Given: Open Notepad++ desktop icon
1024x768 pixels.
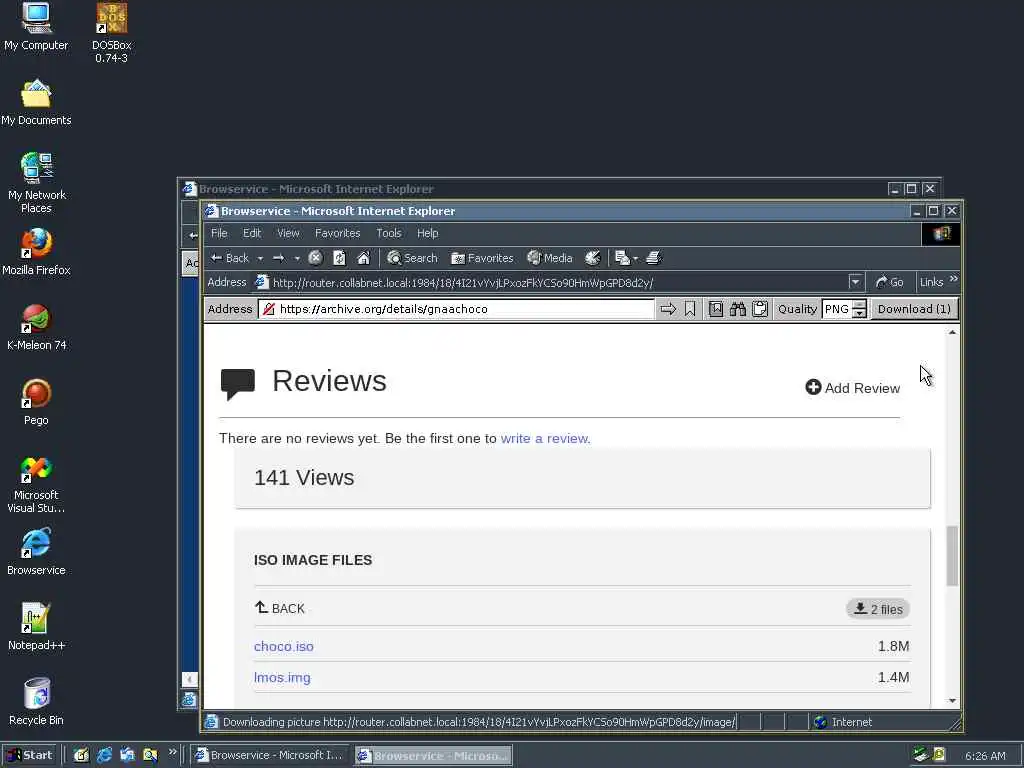Looking at the screenshot, I should 36,627.
